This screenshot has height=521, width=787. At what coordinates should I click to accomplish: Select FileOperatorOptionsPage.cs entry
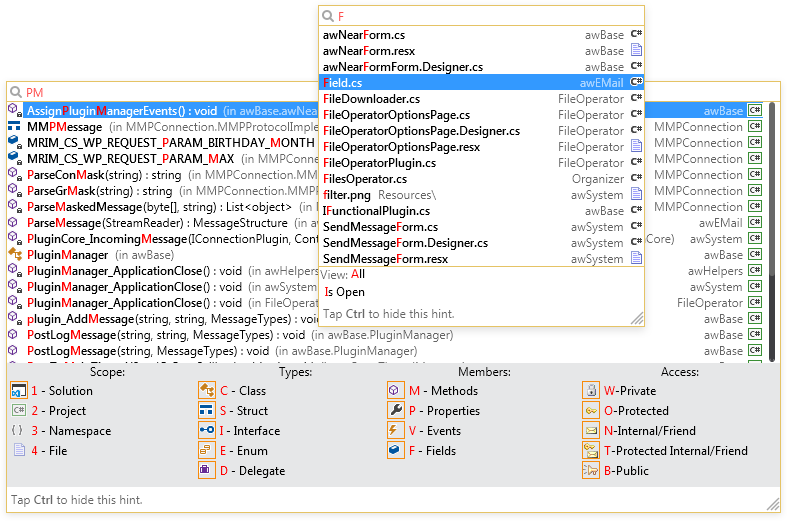click(x=481, y=115)
